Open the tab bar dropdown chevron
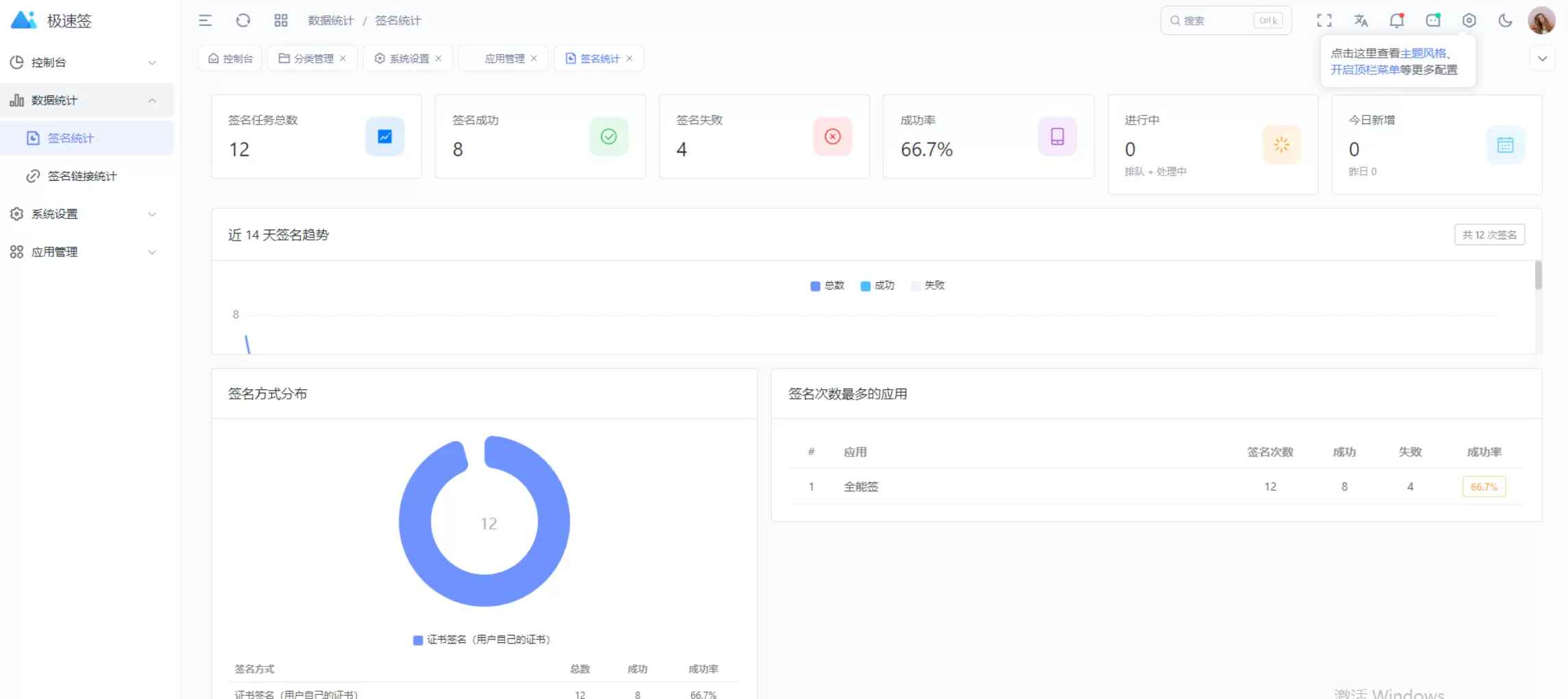 coord(1542,58)
